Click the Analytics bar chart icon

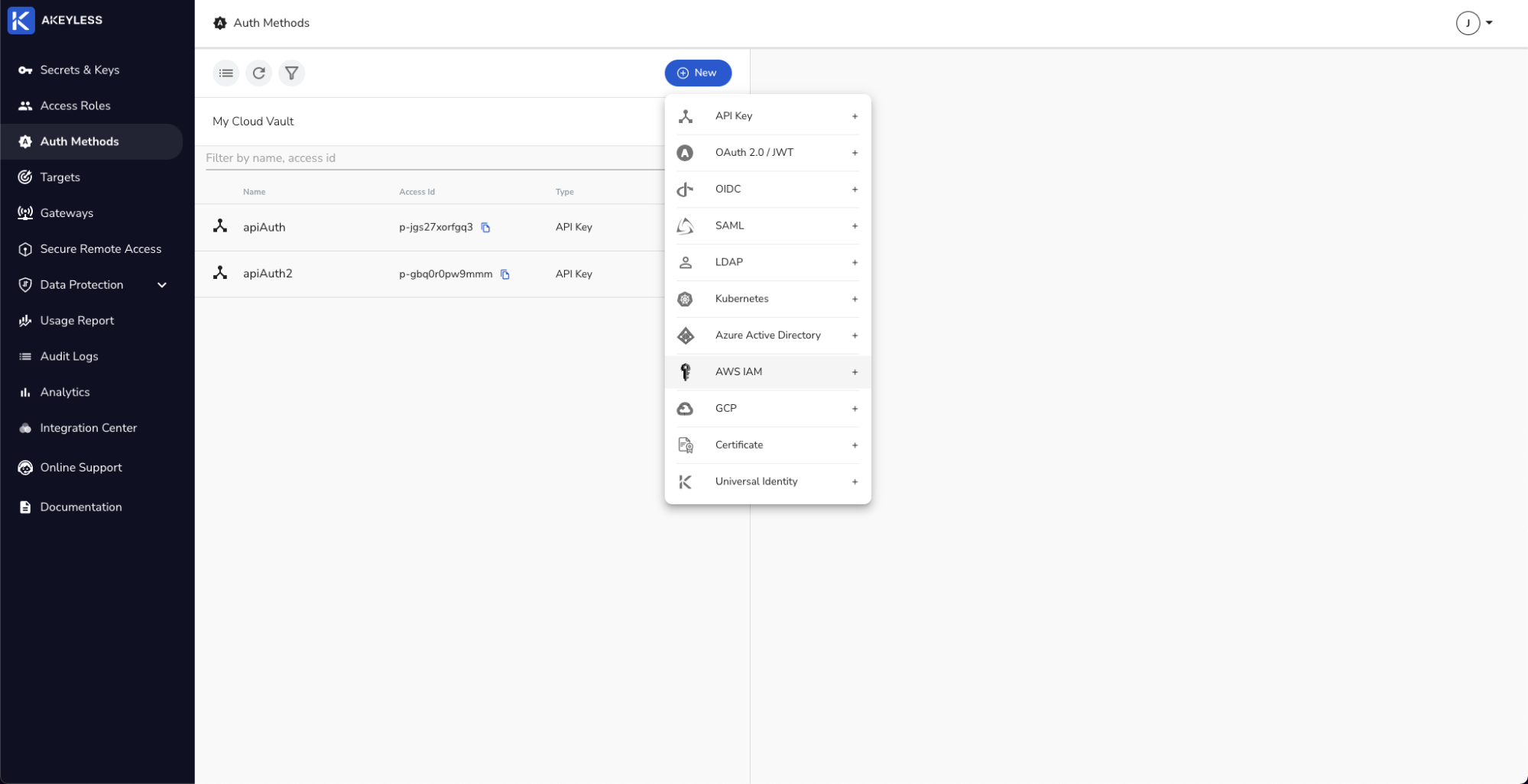(x=25, y=392)
